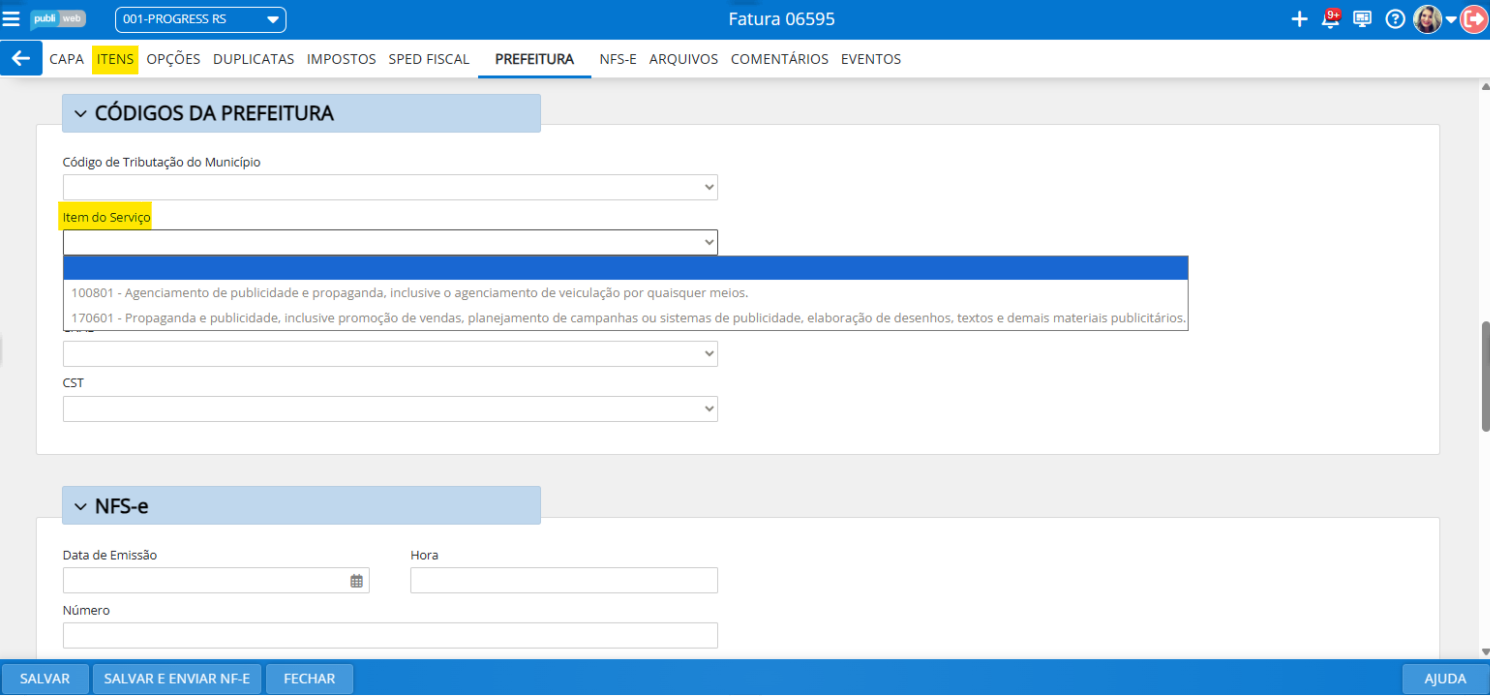Viewport: 1490px width, 696px height.
Task: Collapse the CÓDIGOS DA PREFEITURA section
Action: point(81,114)
